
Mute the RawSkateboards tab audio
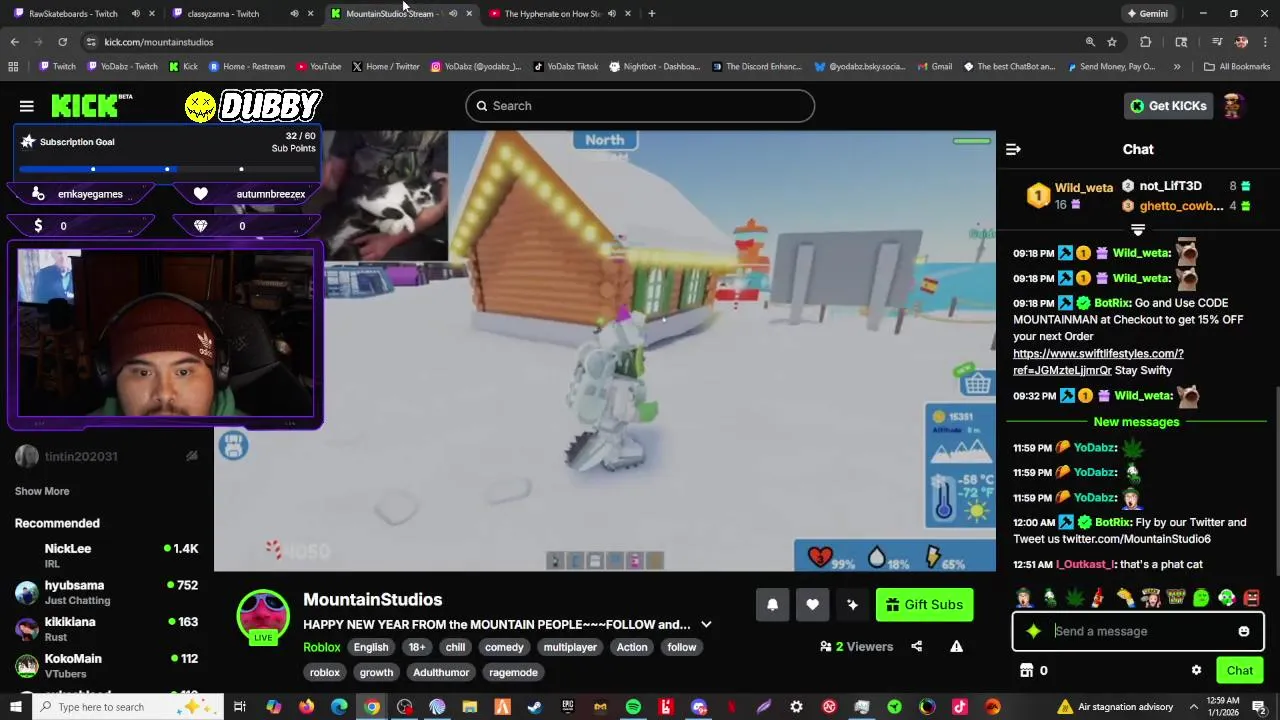click(x=135, y=14)
